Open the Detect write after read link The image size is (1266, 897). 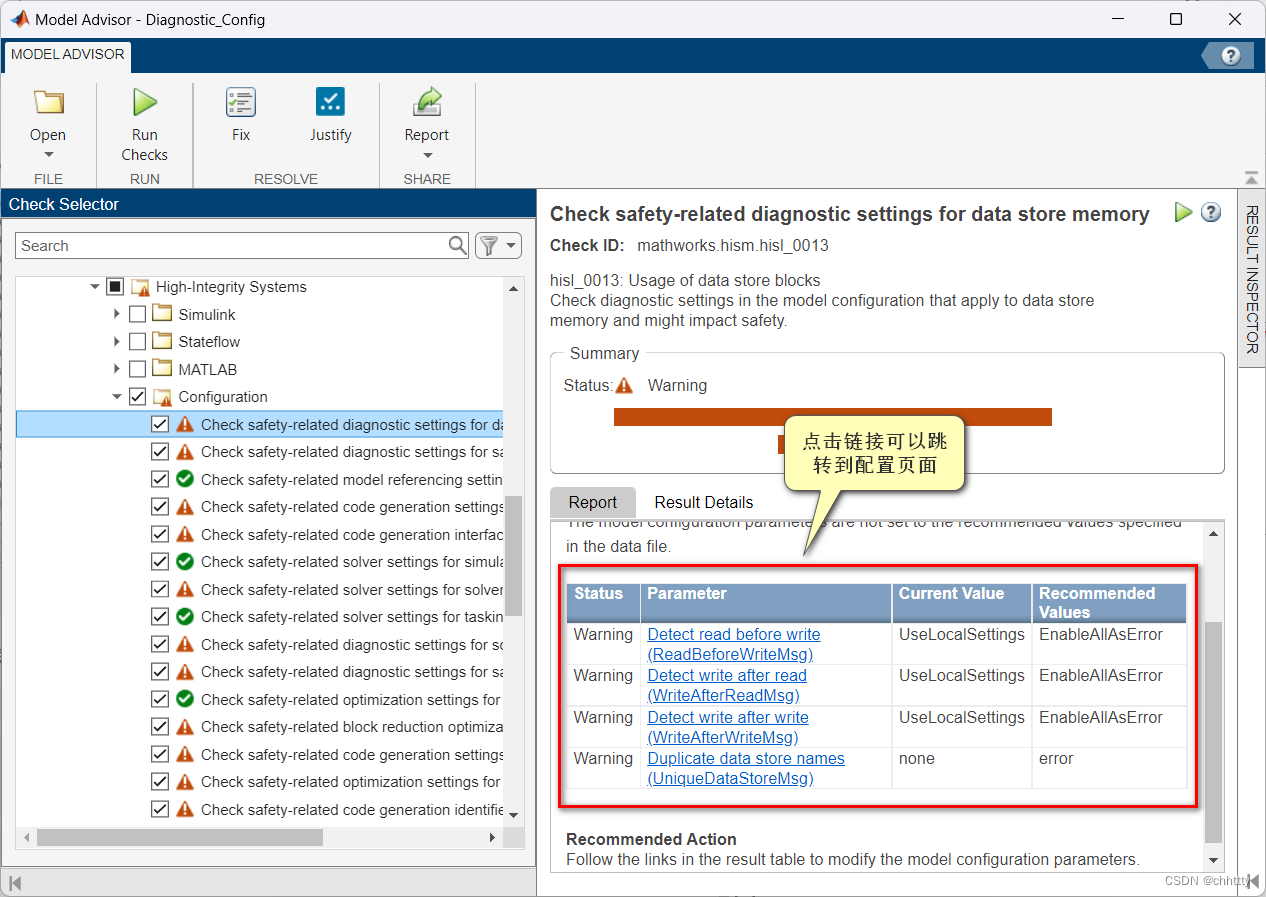tap(727, 685)
